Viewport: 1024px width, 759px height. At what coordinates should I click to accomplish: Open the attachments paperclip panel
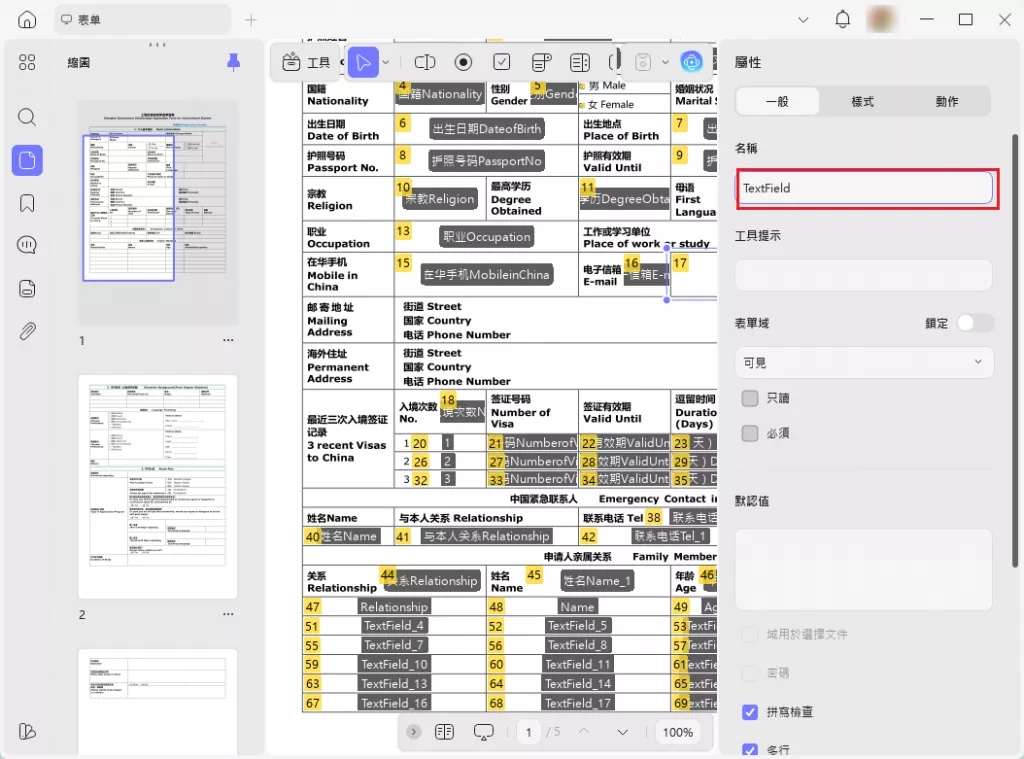point(27,332)
